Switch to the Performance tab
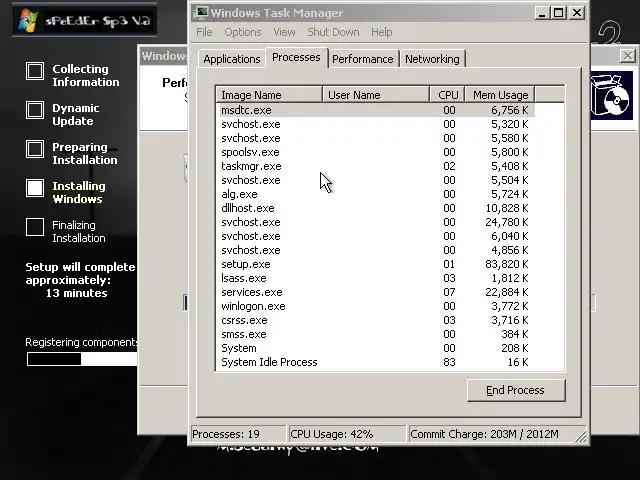The height and width of the screenshot is (480, 640). (363, 59)
